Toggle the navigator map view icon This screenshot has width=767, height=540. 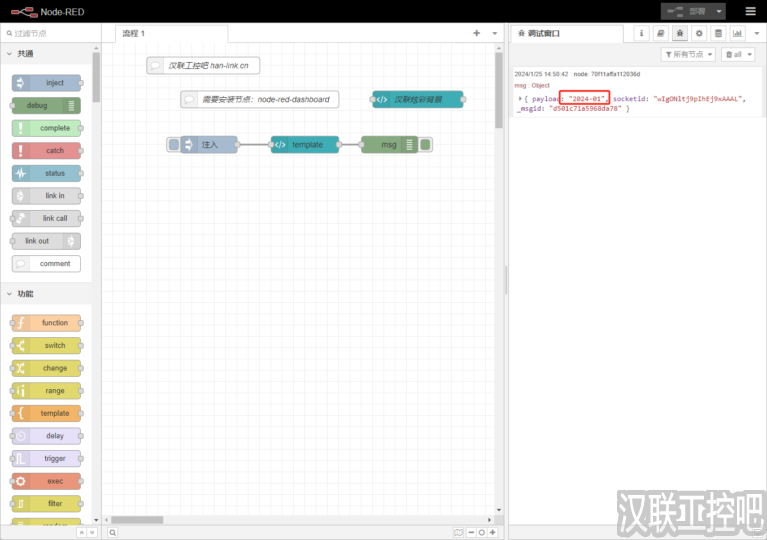tap(458, 532)
